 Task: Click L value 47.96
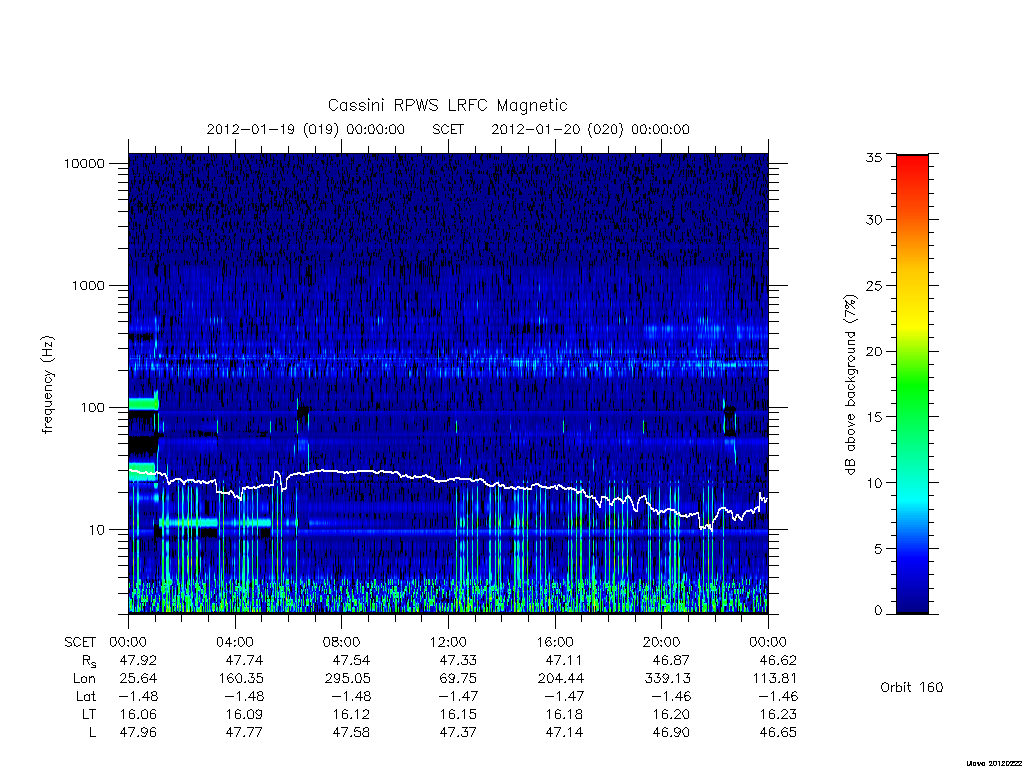[138, 733]
